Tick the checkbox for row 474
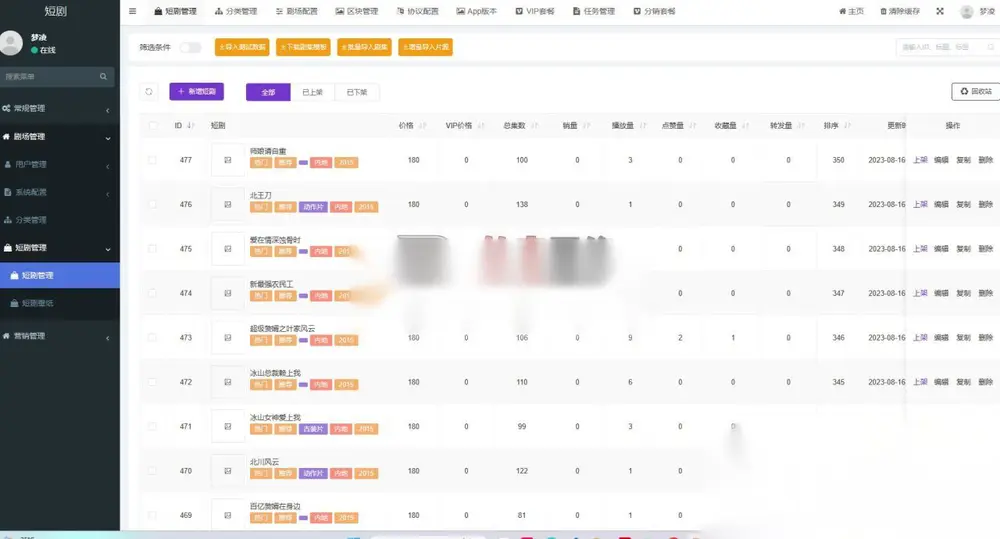This screenshot has height=539, width=1000. [152, 293]
